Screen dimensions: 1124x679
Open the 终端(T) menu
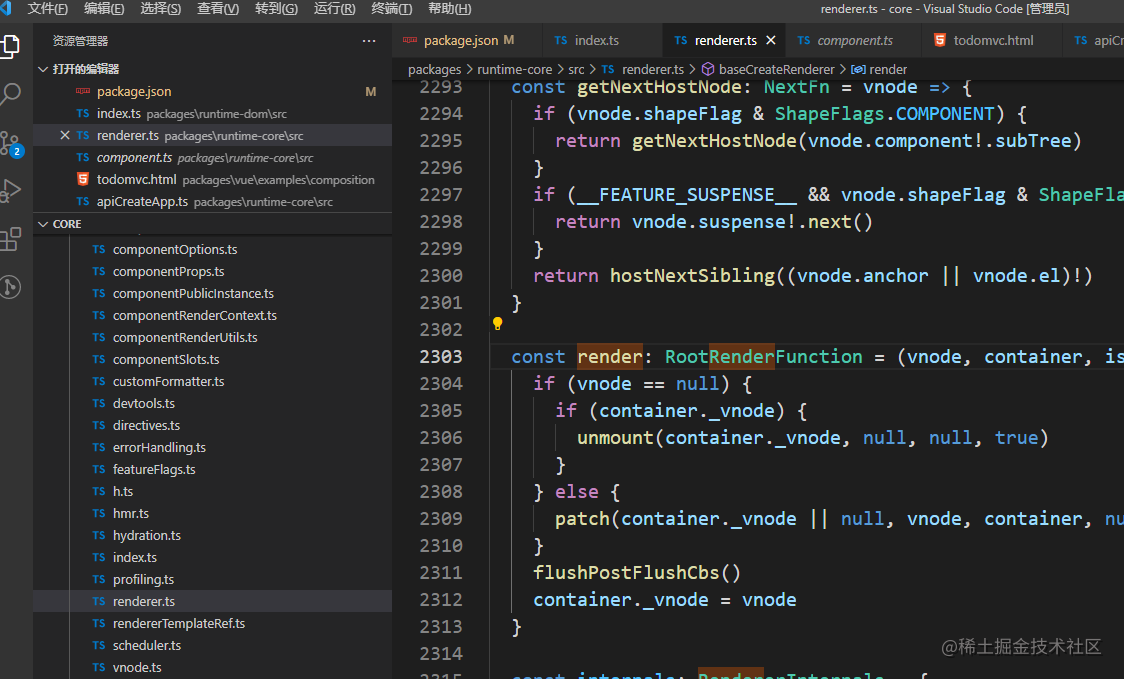point(391,9)
